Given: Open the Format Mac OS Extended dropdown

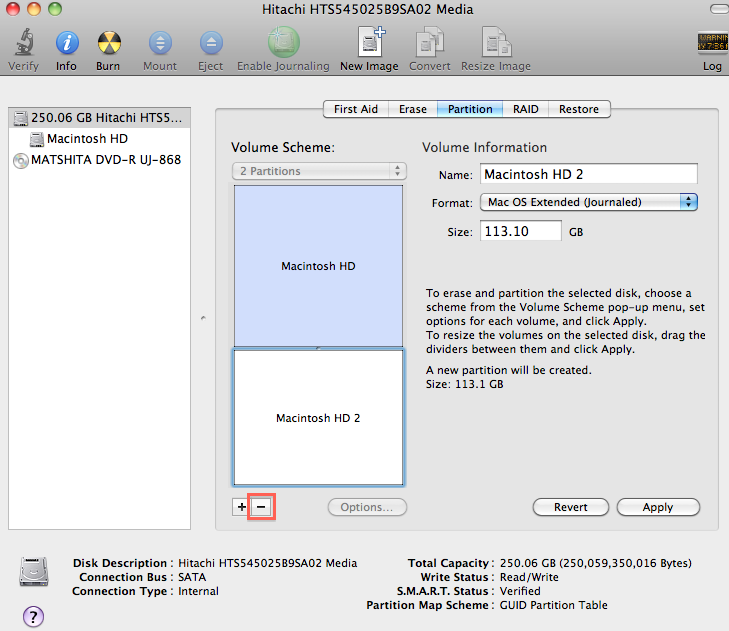Looking at the screenshot, I should point(589,202).
